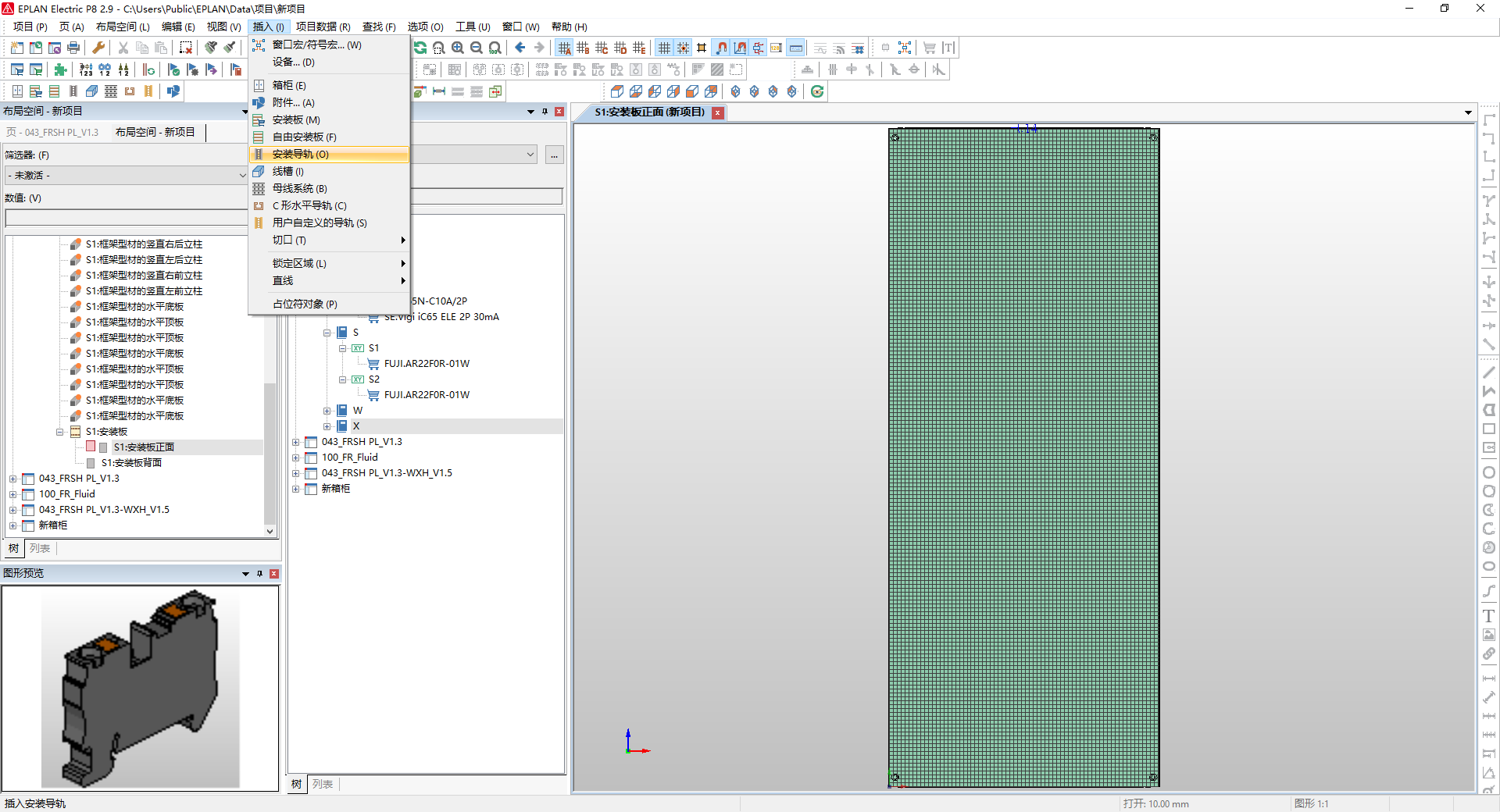Image resolution: width=1500 pixels, height=812 pixels.
Task: Click the Print icon in the top toolbar
Action: click(73, 47)
